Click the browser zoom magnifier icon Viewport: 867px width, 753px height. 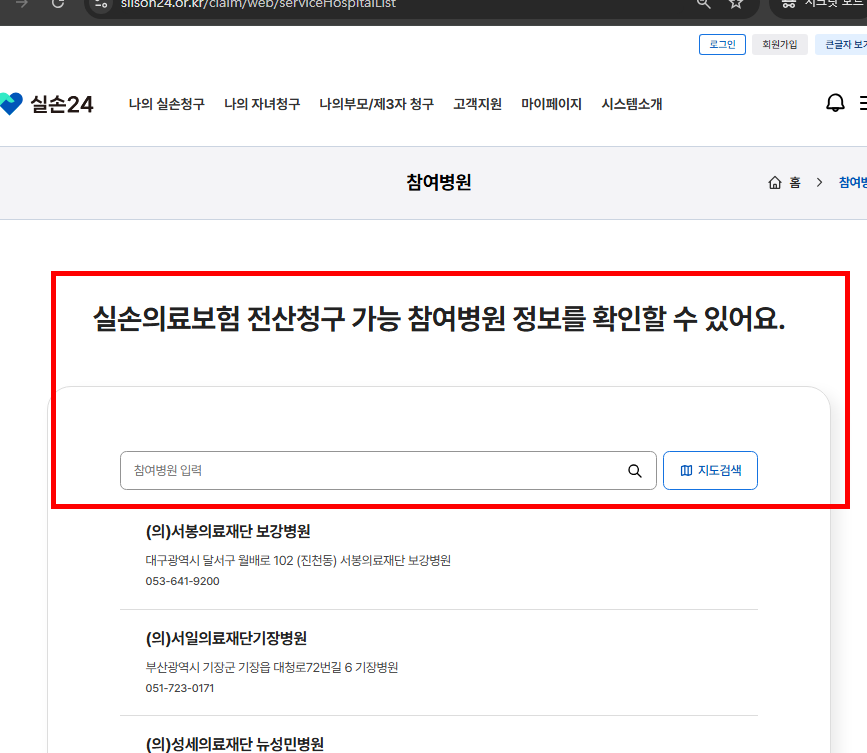[703, 4]
